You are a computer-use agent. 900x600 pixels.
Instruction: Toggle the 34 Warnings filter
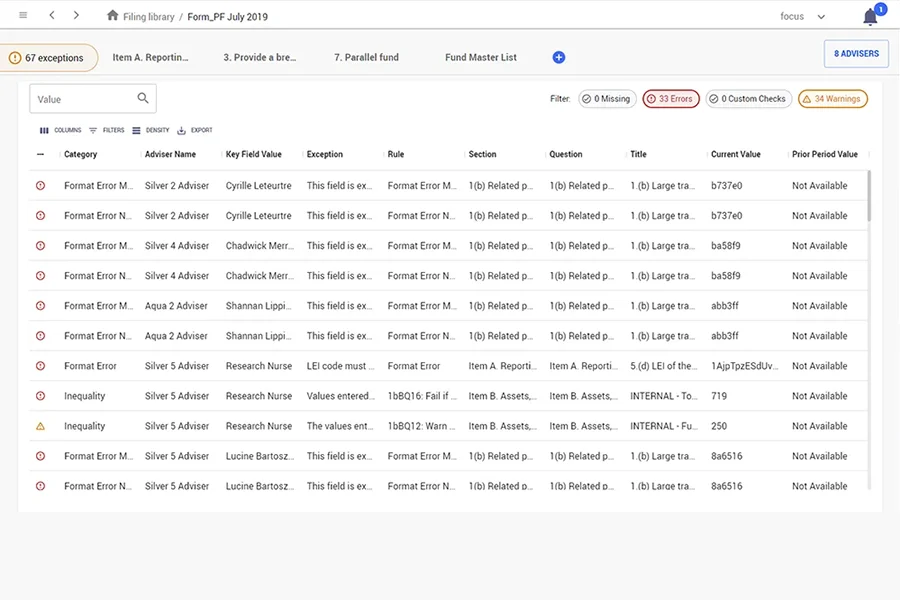832,99
